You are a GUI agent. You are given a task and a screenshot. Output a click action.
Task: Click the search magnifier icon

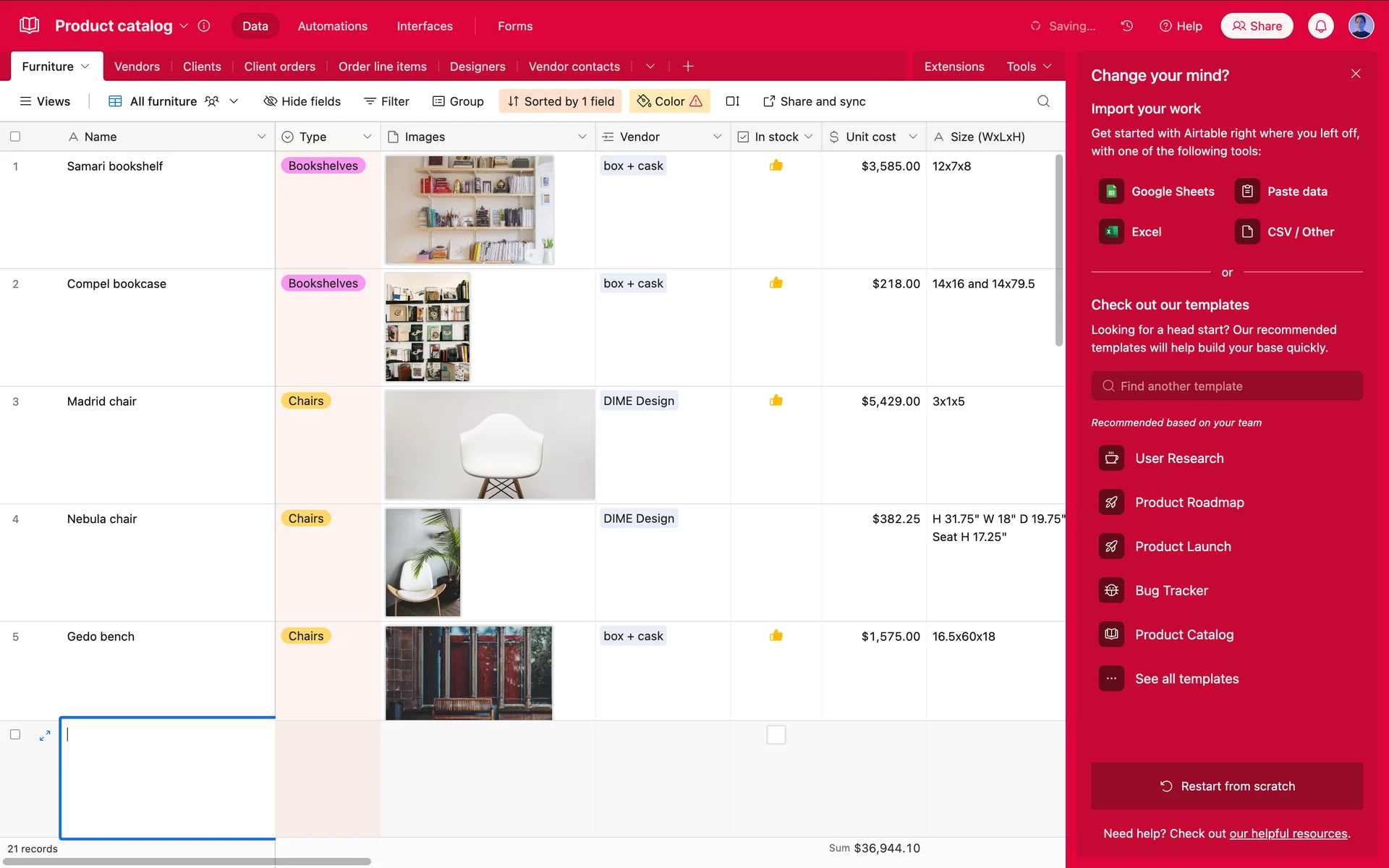[1043, 101]
